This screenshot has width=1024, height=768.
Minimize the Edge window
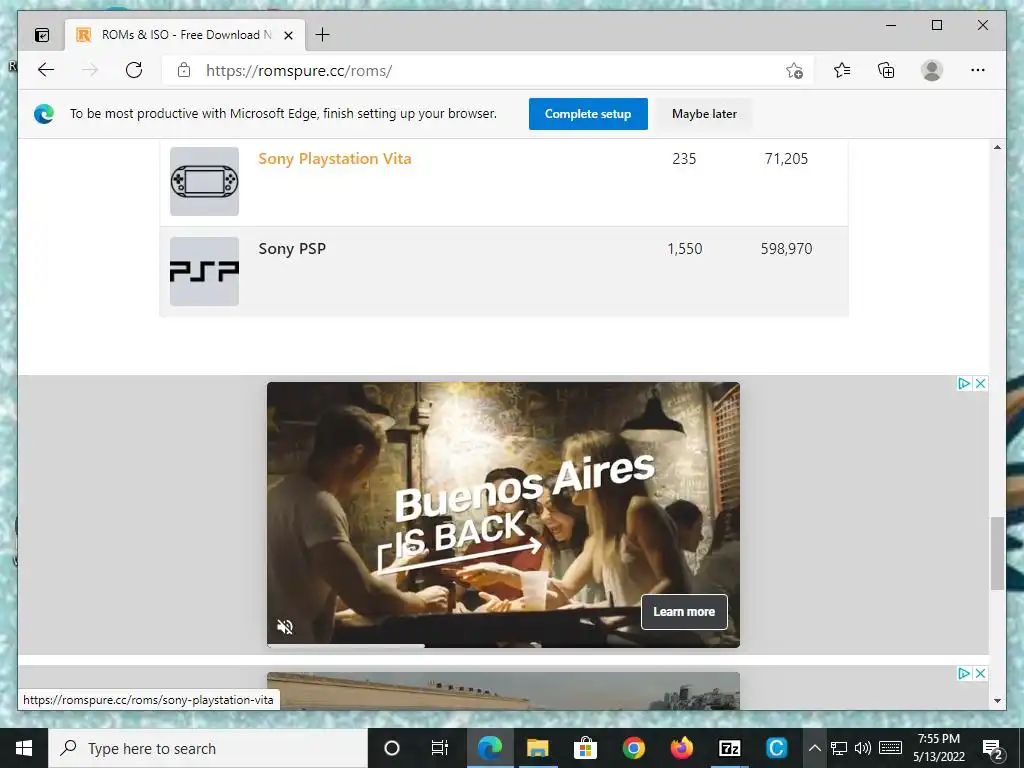click(x=891, y=25)
